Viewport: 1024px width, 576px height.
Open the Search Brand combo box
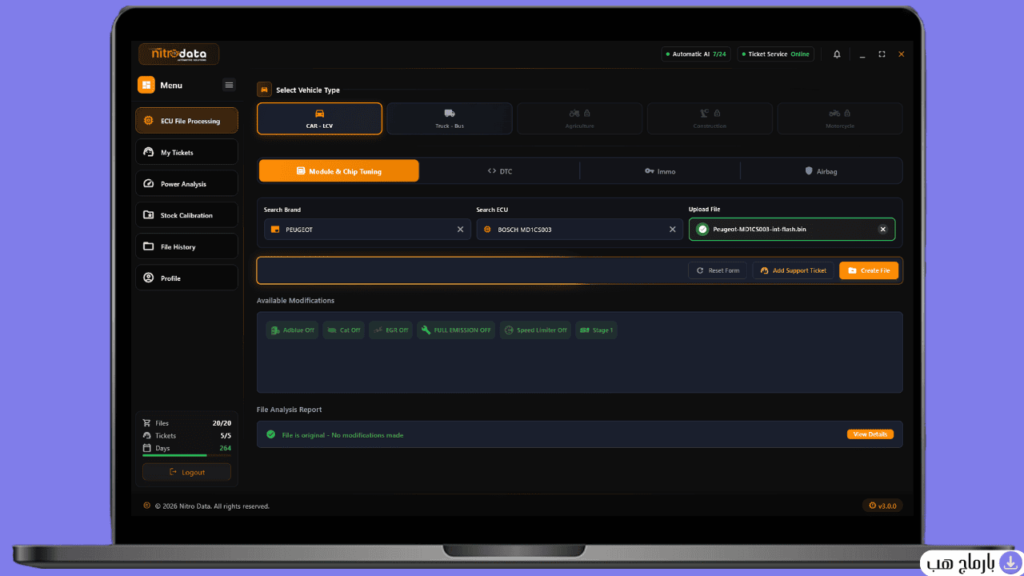[x=367, y=229]
